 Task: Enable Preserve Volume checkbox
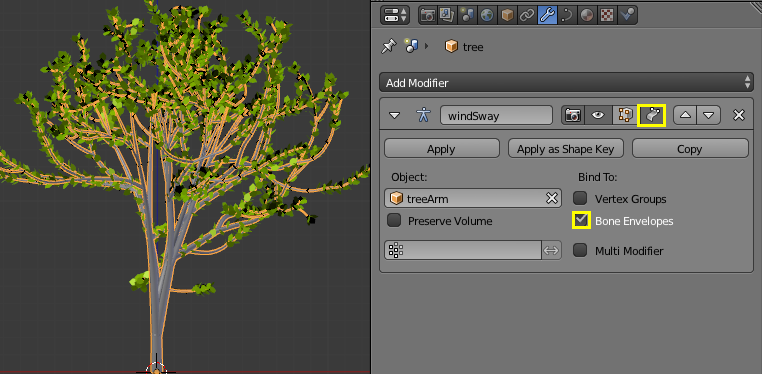[x=394, y=221]
